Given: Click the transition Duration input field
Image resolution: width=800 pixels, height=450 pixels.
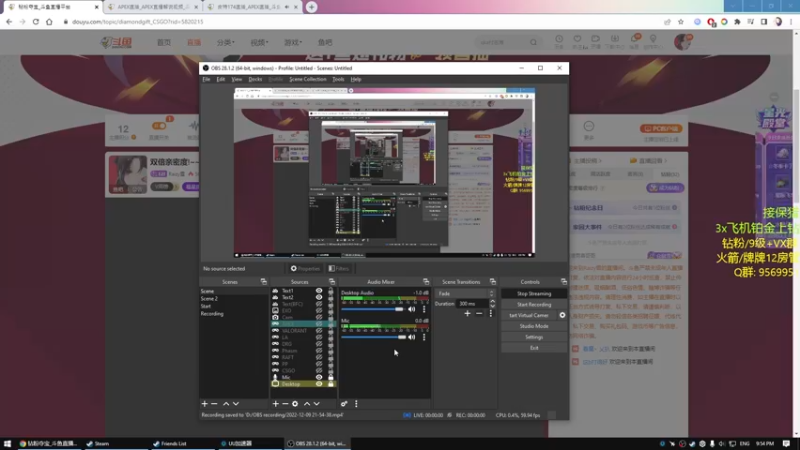Looking at the screenshot, I should coord(472,304).
